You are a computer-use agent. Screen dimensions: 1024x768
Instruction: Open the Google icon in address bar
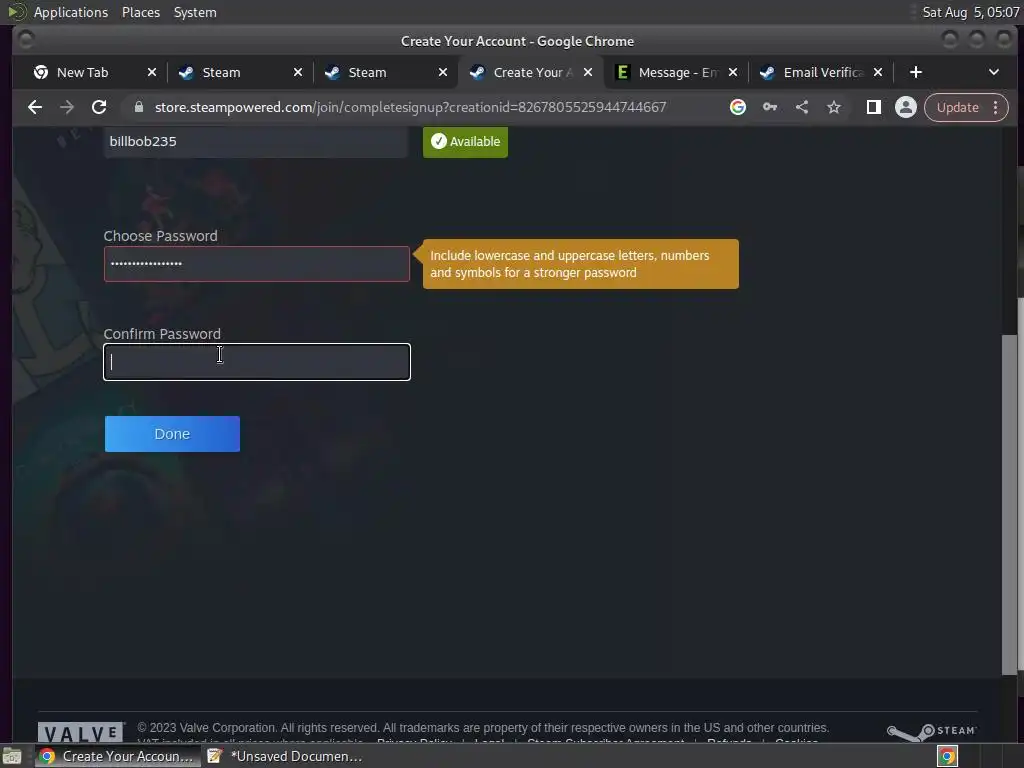pyautogui.click(x=738, y=107)
